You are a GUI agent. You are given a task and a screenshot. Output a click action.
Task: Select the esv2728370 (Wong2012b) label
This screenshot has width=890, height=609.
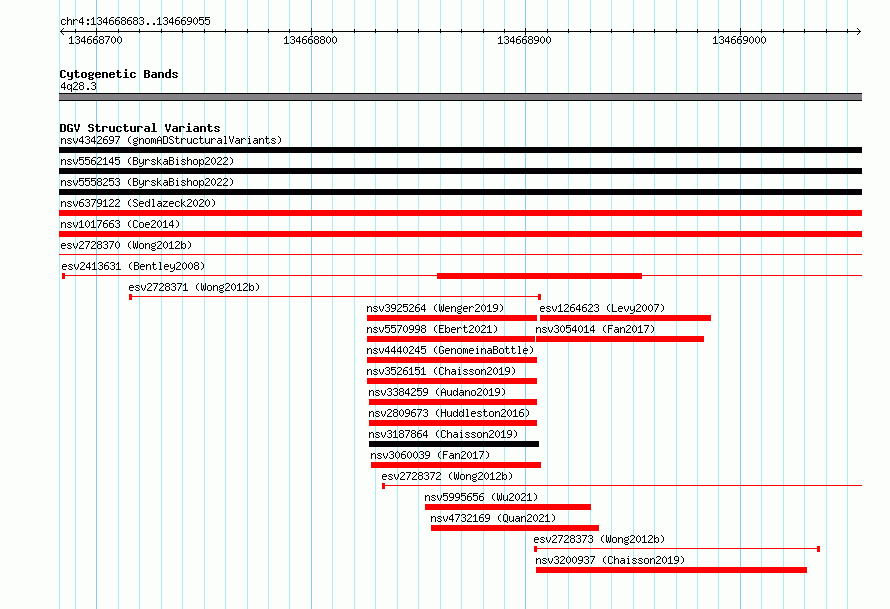(x=126, y=245)
